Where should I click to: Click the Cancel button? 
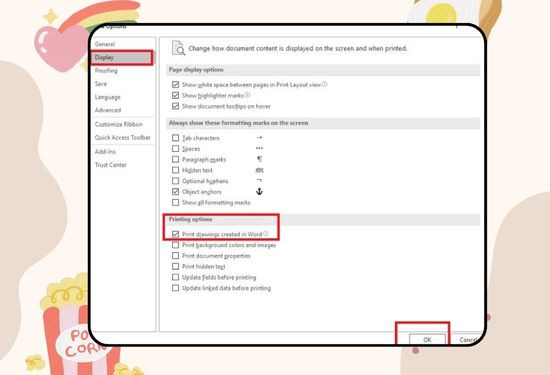[x=468, y=340]
